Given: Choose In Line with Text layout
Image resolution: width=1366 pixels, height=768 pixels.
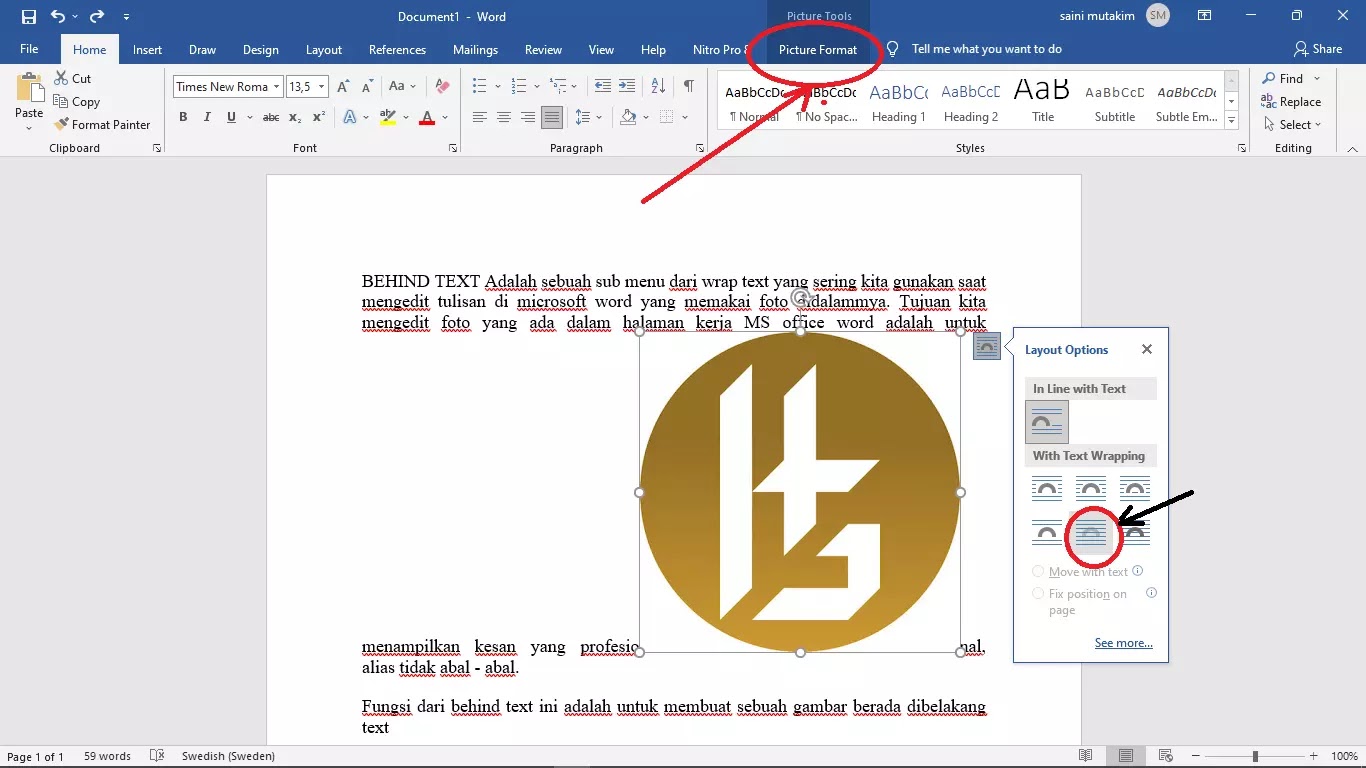Looking at the screenshot, I should coord(1047,422).
